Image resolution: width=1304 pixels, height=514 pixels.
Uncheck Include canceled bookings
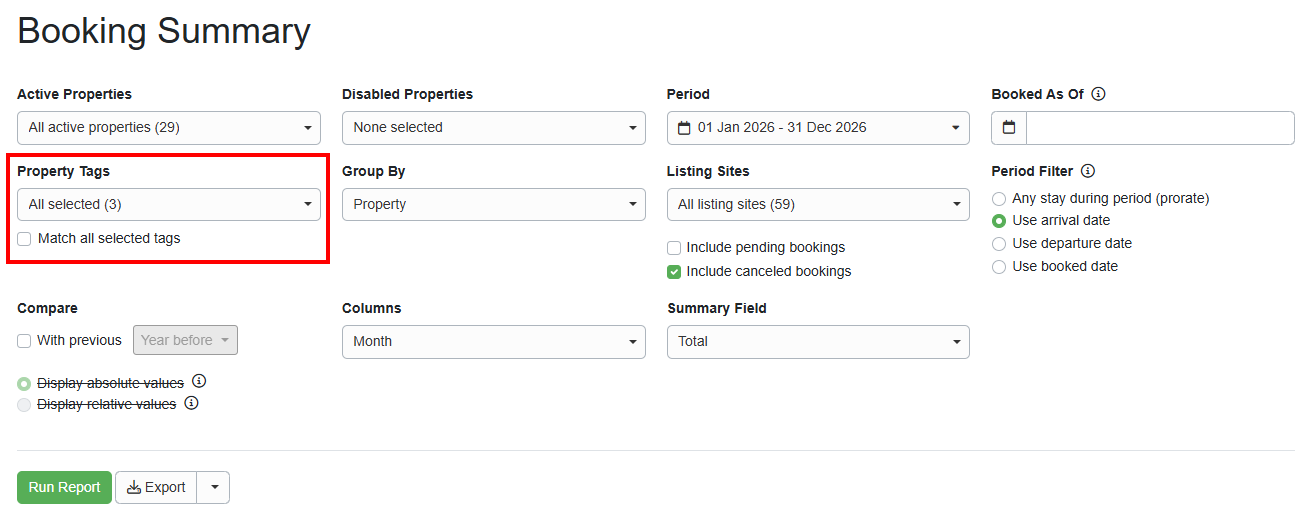tap(674, 271)
